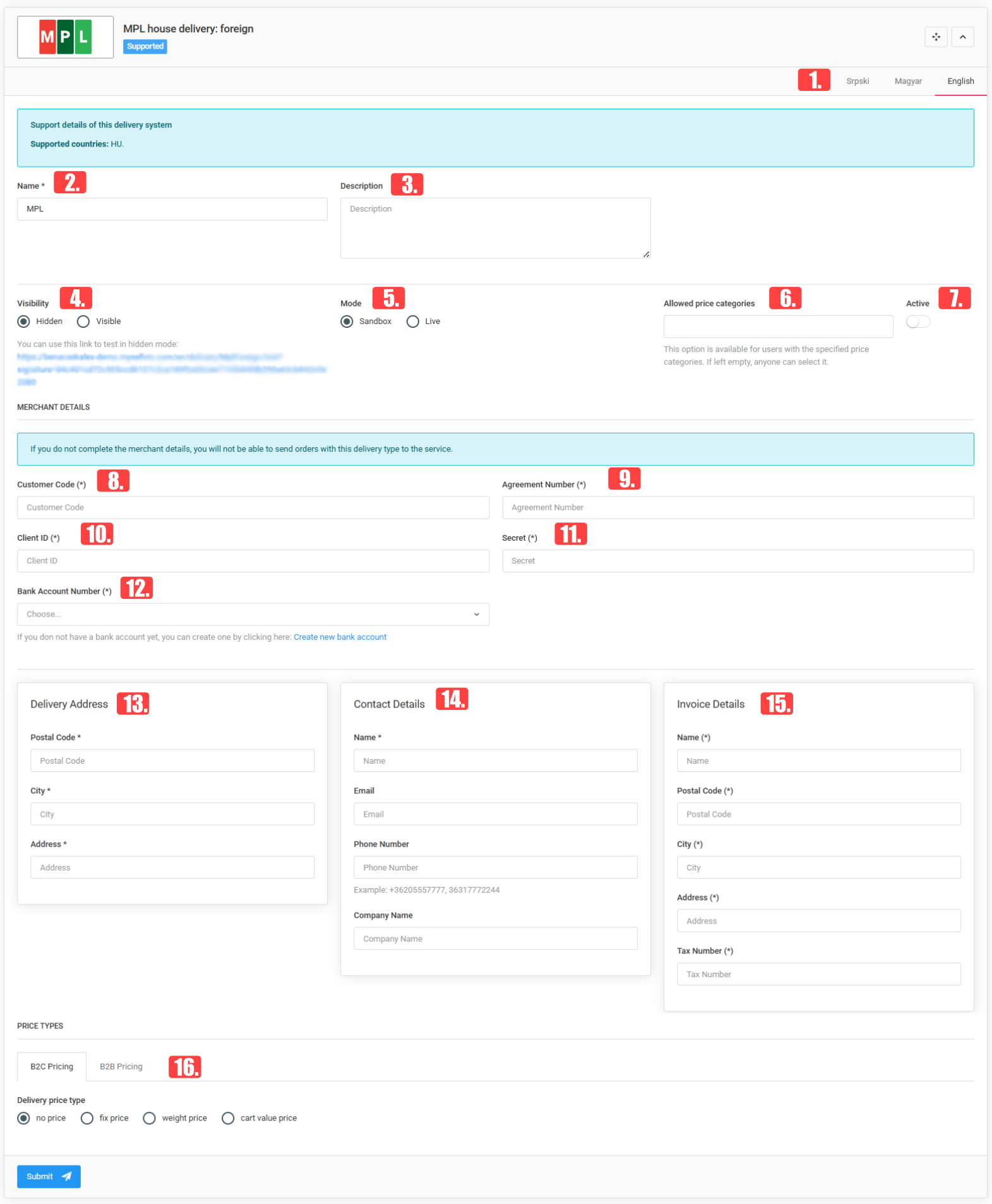Click the Name field containing MPL
This screenshot has width=992, height=1204.
click(172, 209)
